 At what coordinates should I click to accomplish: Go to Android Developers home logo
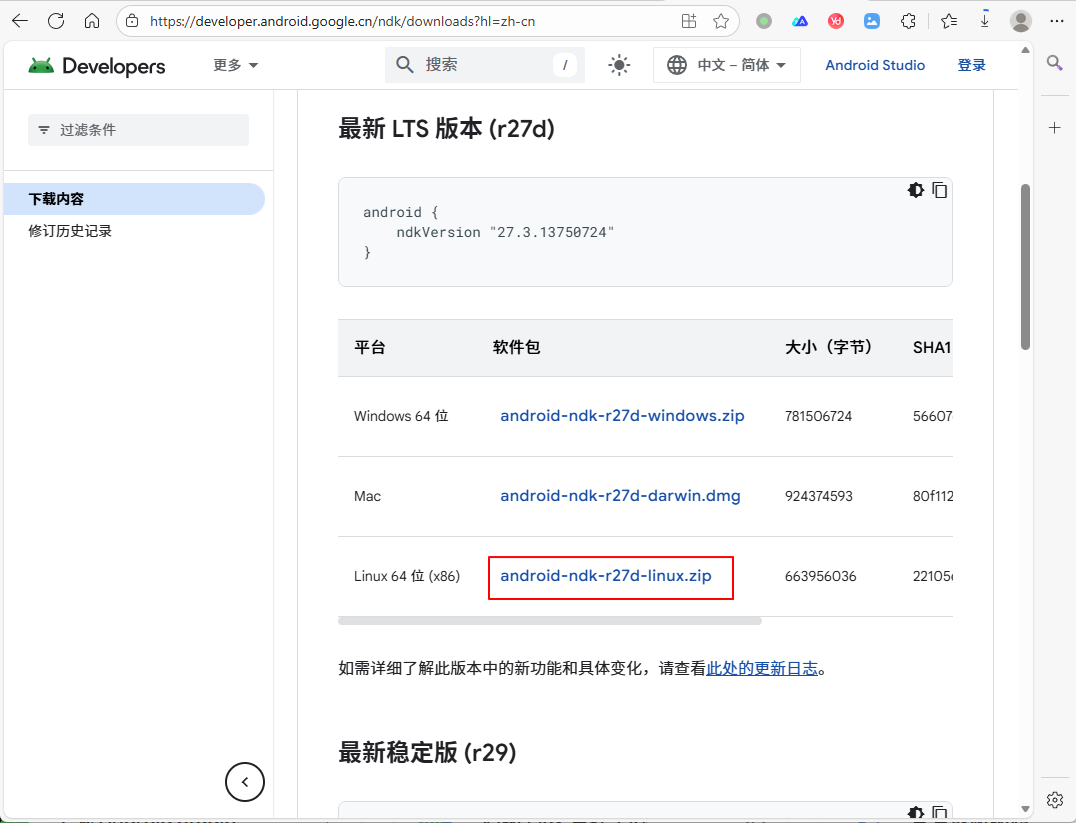pos(97,66)
